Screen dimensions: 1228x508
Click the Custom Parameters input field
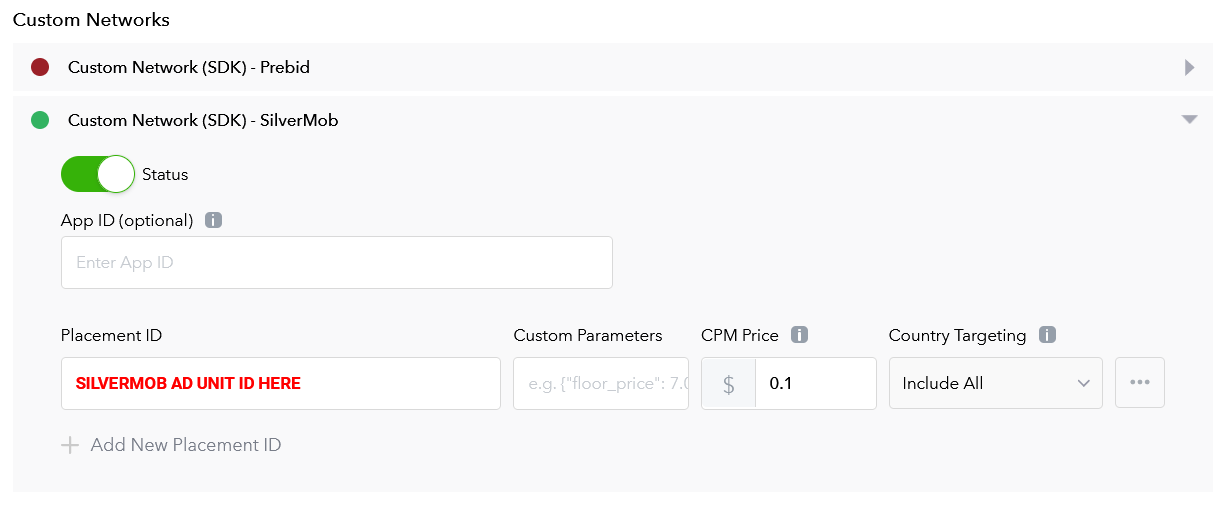(x=600, y=383)
